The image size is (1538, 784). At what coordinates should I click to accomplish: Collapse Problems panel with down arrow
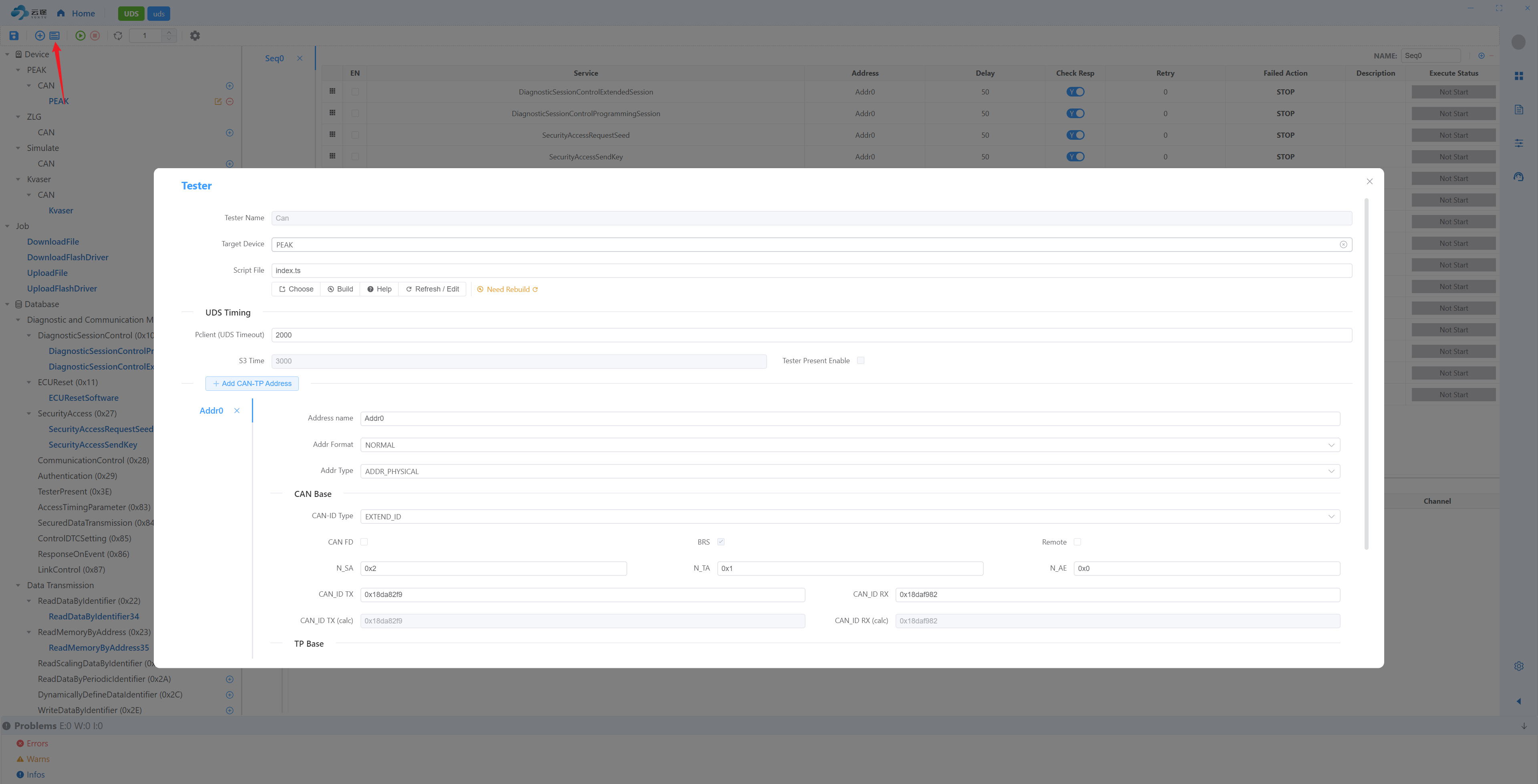1524,726
